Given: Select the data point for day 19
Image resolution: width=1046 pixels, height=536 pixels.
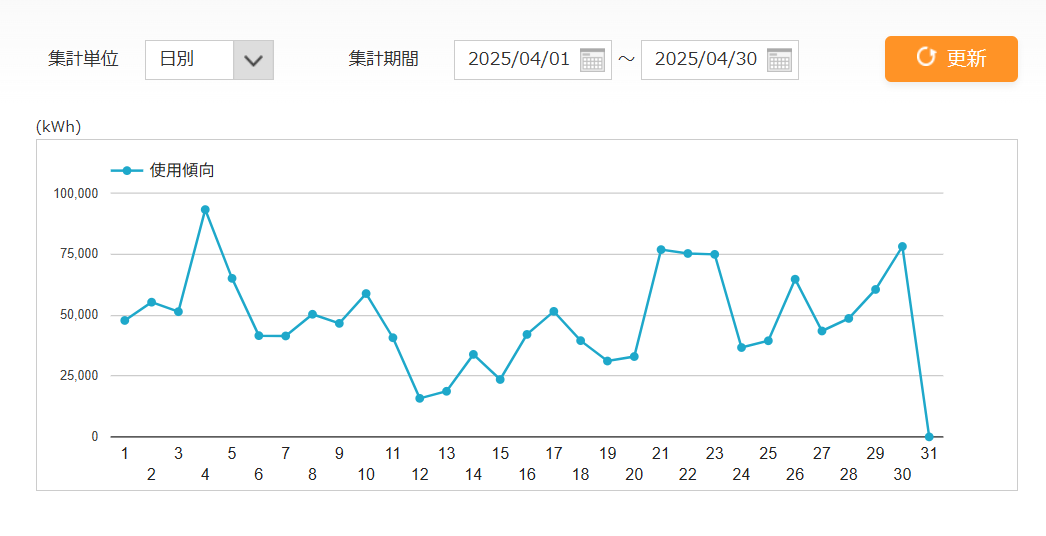Looking at the screenshot, I should [x=607, y=361].
